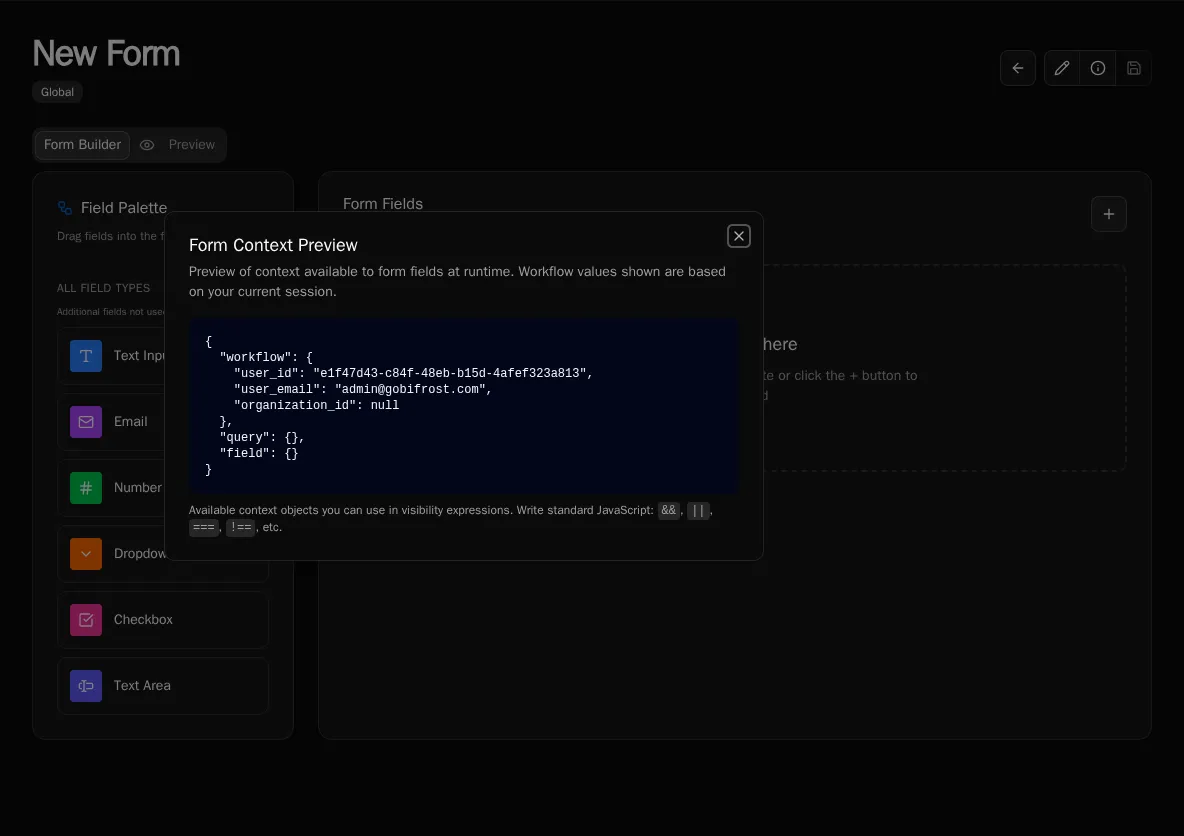Screen dimensions: 1184x836
Task: Click the Text Area palette label
Action: pyautogui.click(x=142, y=685)
